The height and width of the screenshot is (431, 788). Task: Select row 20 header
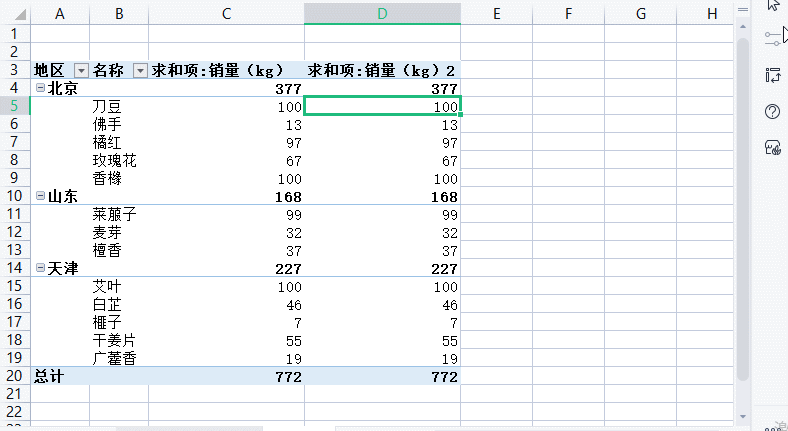(x=15, y=377)
